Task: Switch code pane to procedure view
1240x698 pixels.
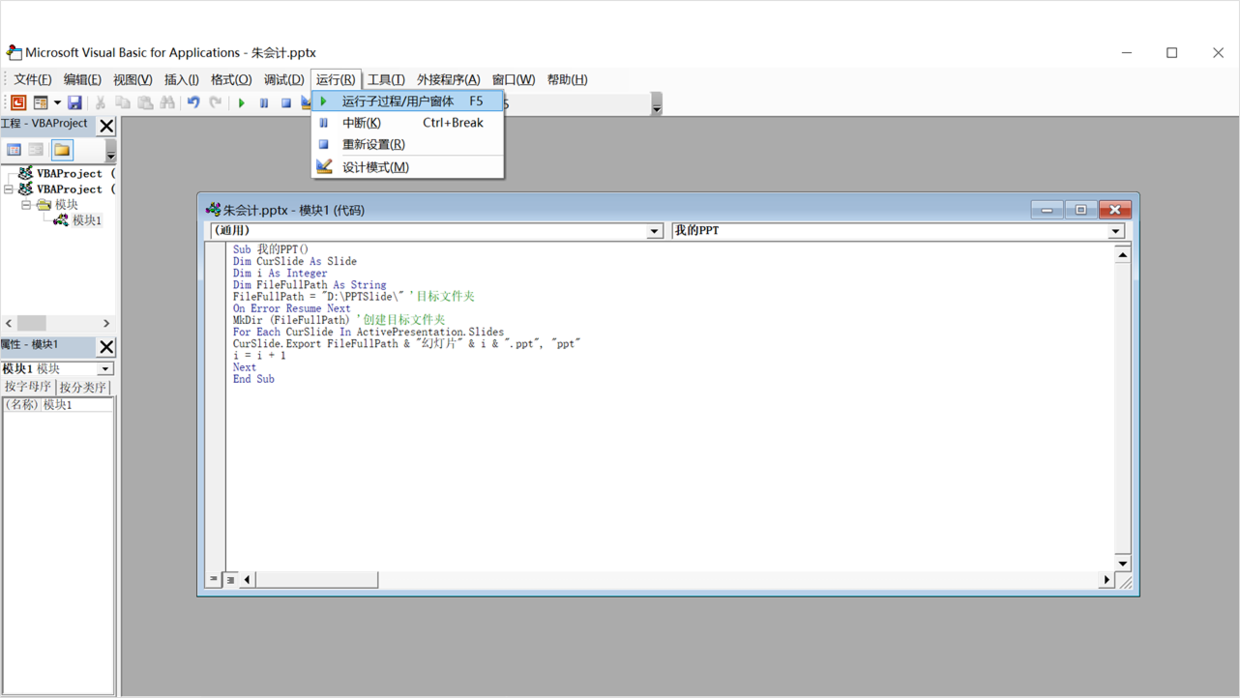Action: 214,579
